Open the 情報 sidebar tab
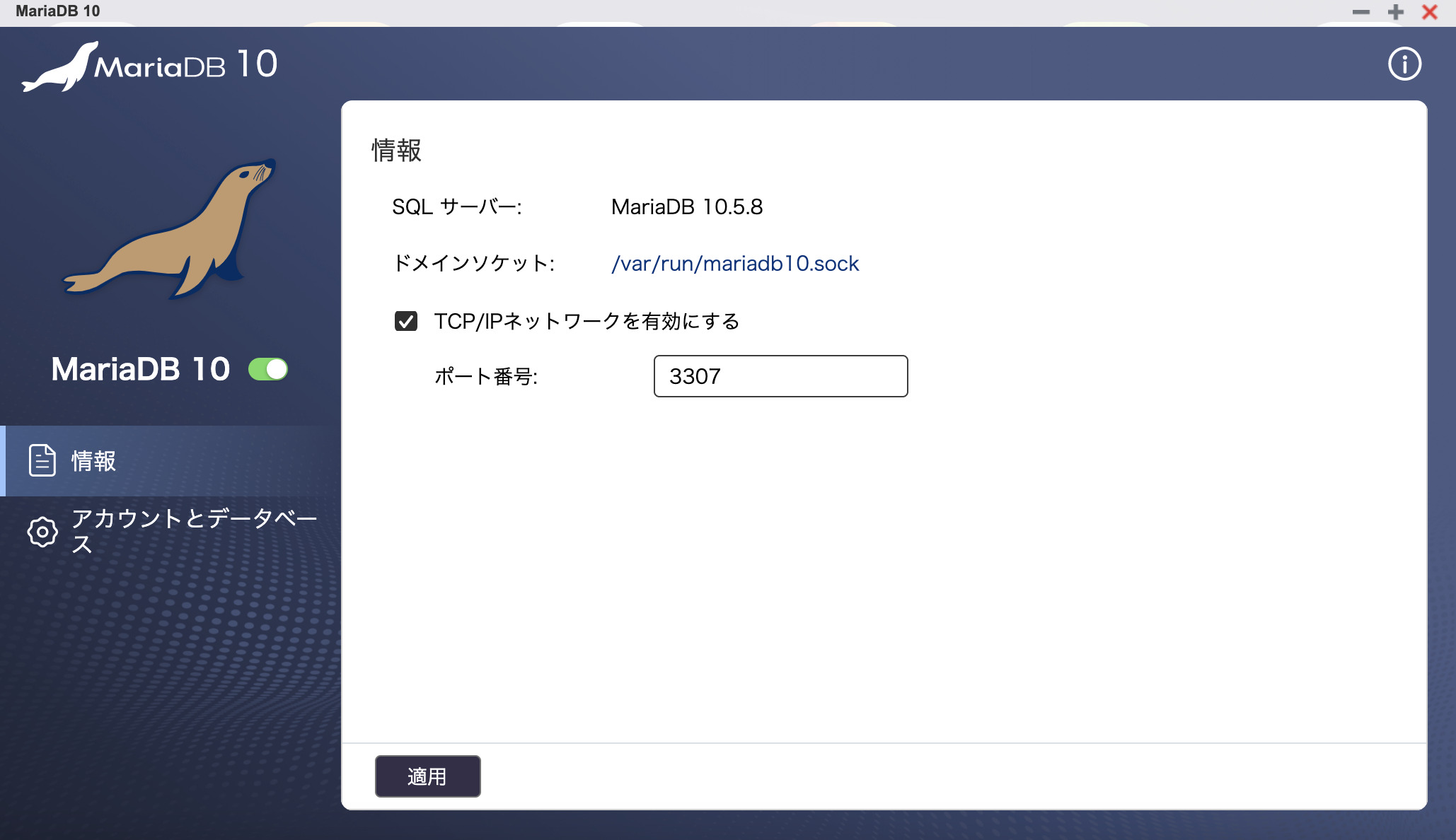 point(171,461)
